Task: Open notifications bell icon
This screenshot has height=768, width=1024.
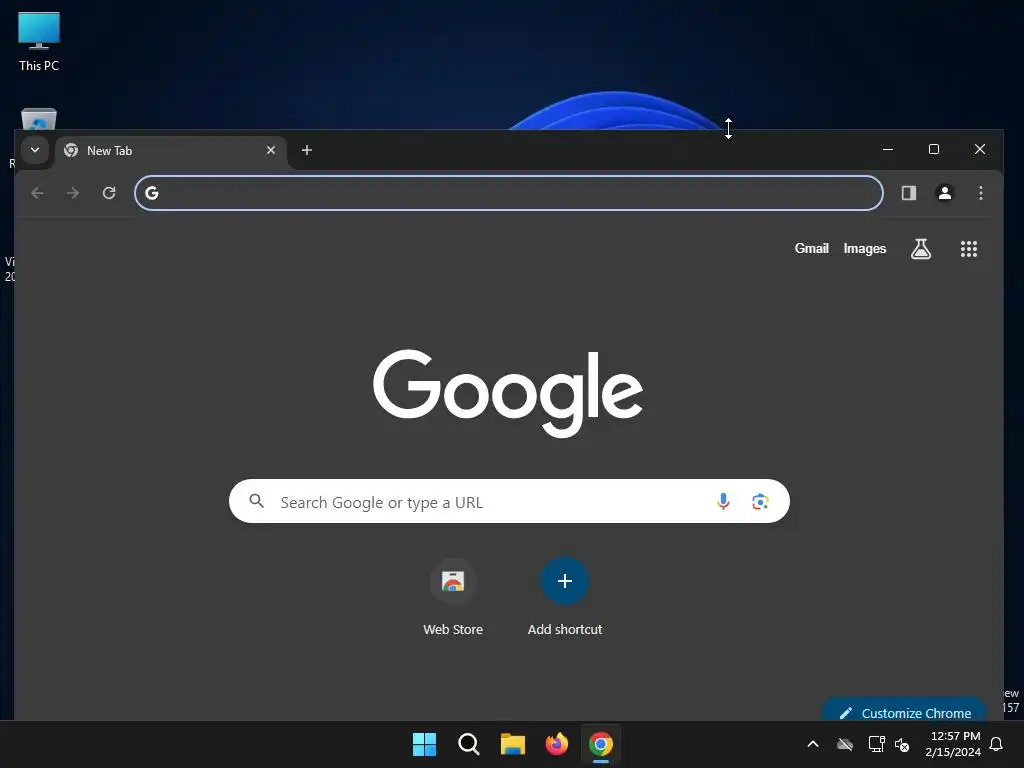Action: coord(997,744)
